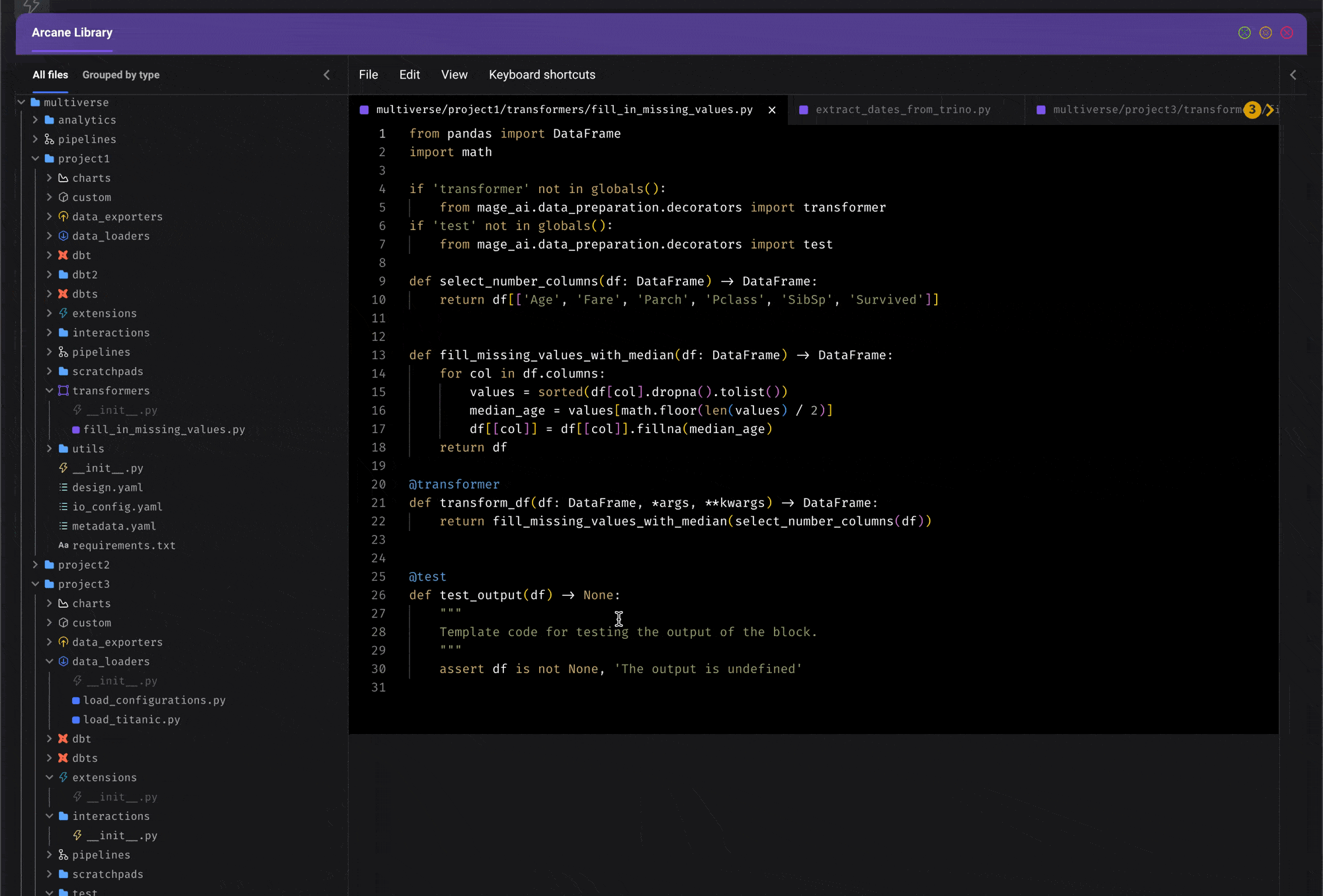Click dbt icon under project3
Viewport: 1323px width, 896px height.
[x=64, y=739]
